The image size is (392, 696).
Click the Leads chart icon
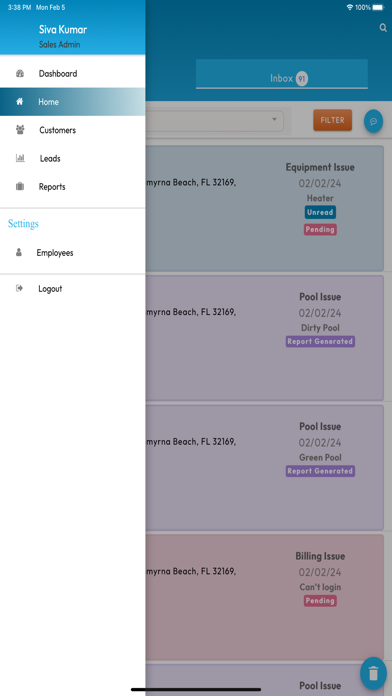pyautogui.click(x=20, y=158)
